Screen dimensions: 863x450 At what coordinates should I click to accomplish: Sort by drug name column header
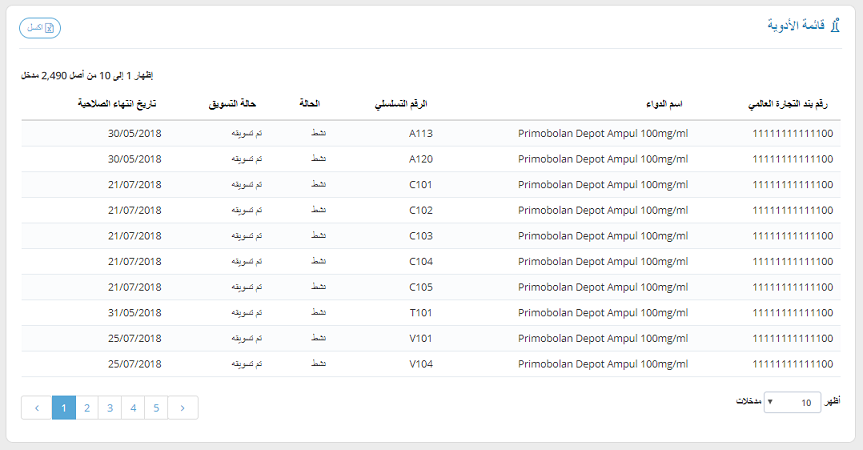pos(662,104)
